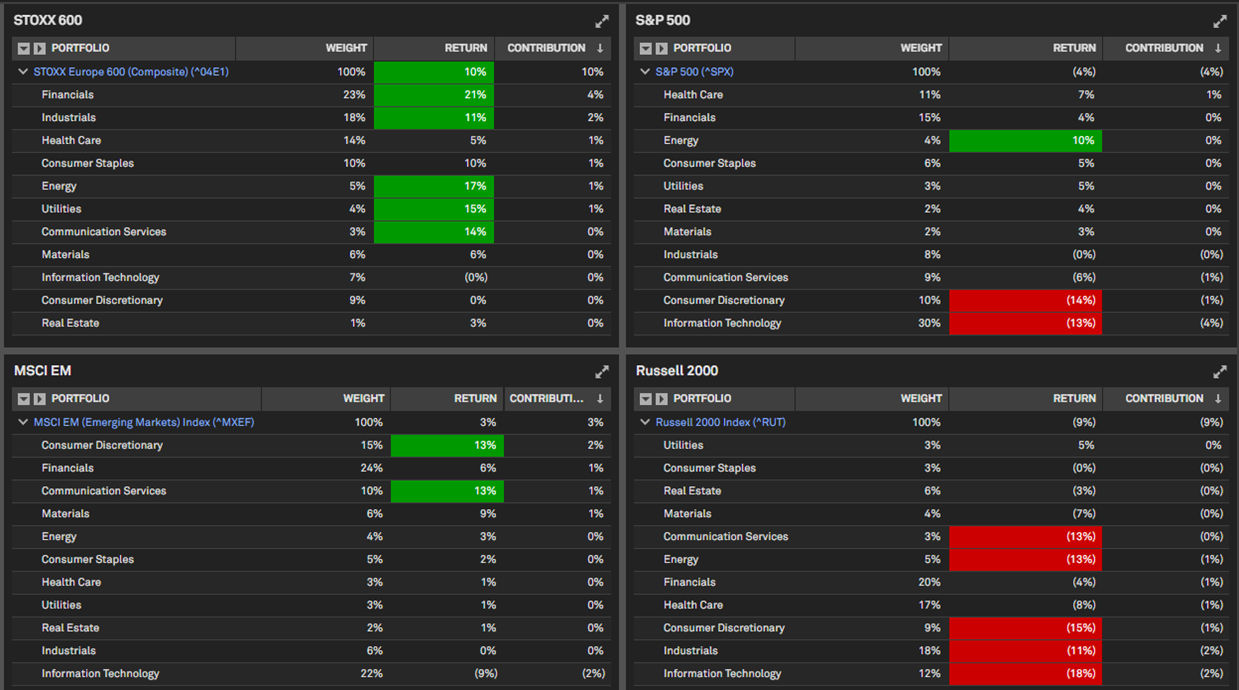Click right-triangle icon in MSCI EM Portfolio header
The image size is (1239, 690).
click(40, 399)
